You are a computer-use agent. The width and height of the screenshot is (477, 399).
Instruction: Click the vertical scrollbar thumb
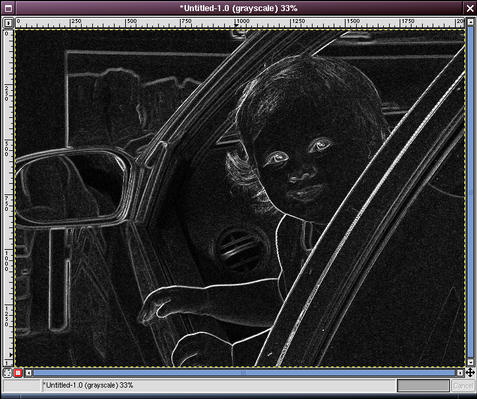coord(470,192)
